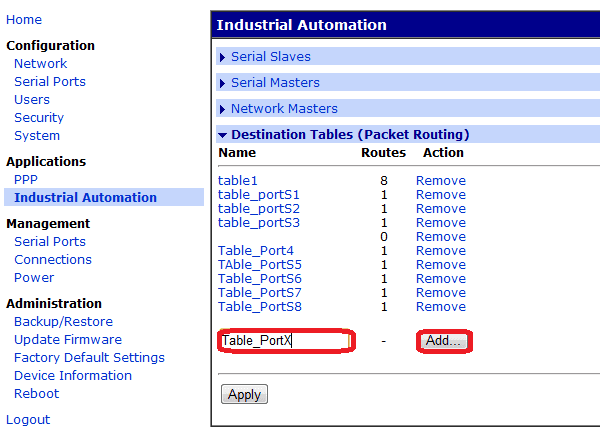Remove the Table_PortS8 entry

click(440, 307)
